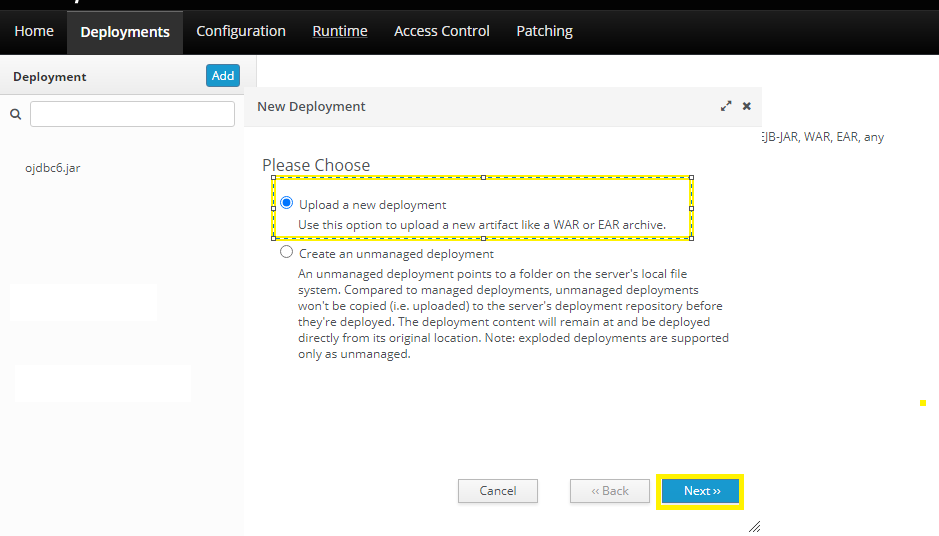
Task: Open the Patching tab
Action: pos(544,31)
